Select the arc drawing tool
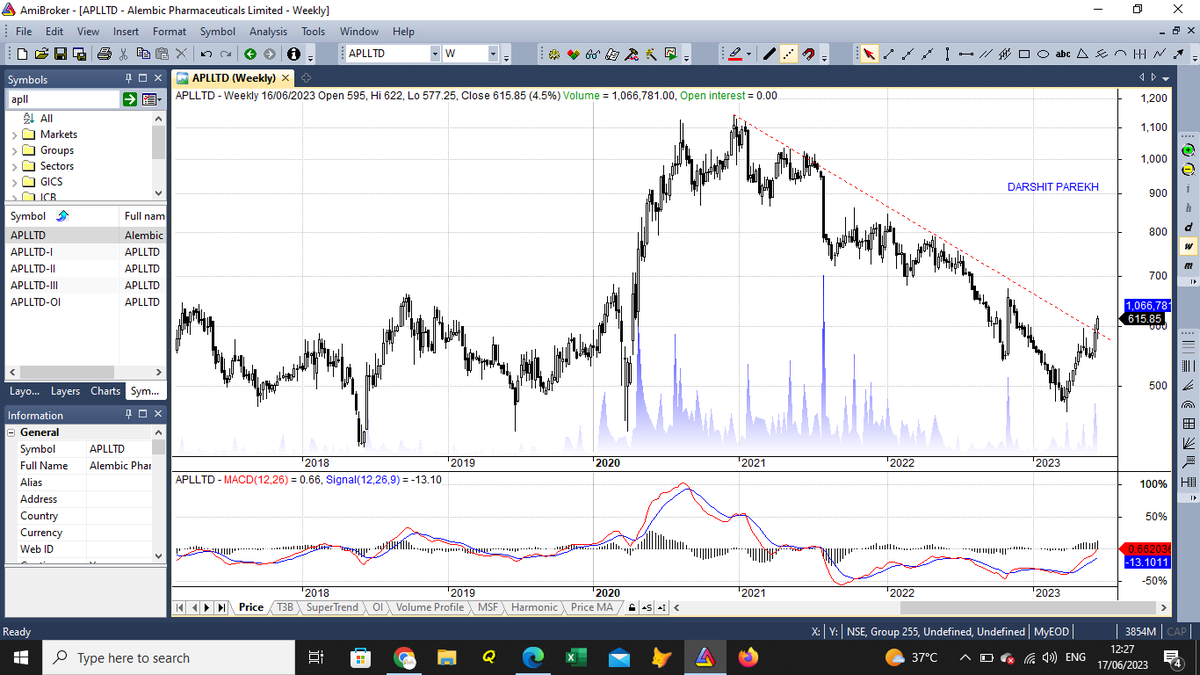Screen dimensions: 1200x675 [1120, 54]
